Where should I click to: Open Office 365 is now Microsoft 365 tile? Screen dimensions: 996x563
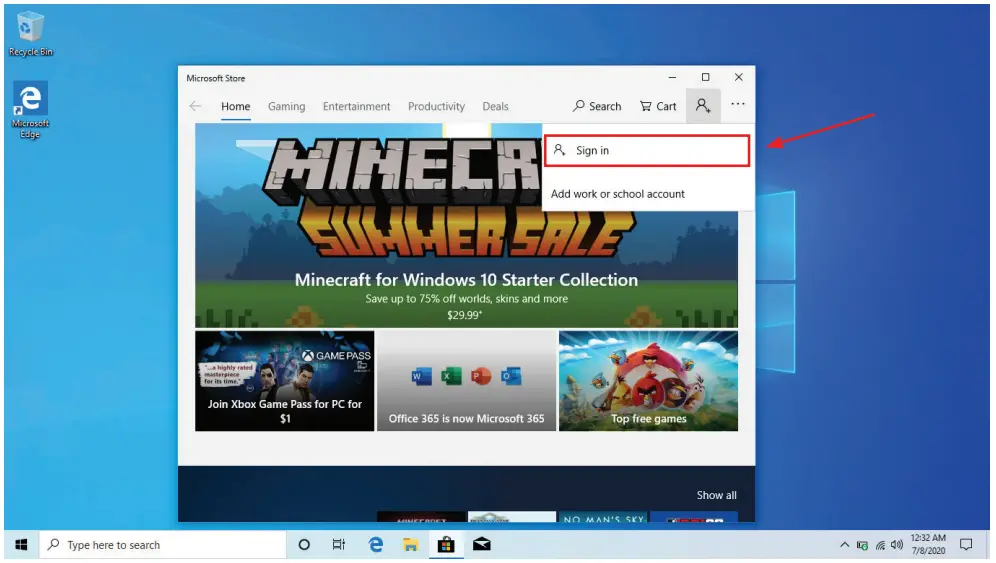[466, 381]
